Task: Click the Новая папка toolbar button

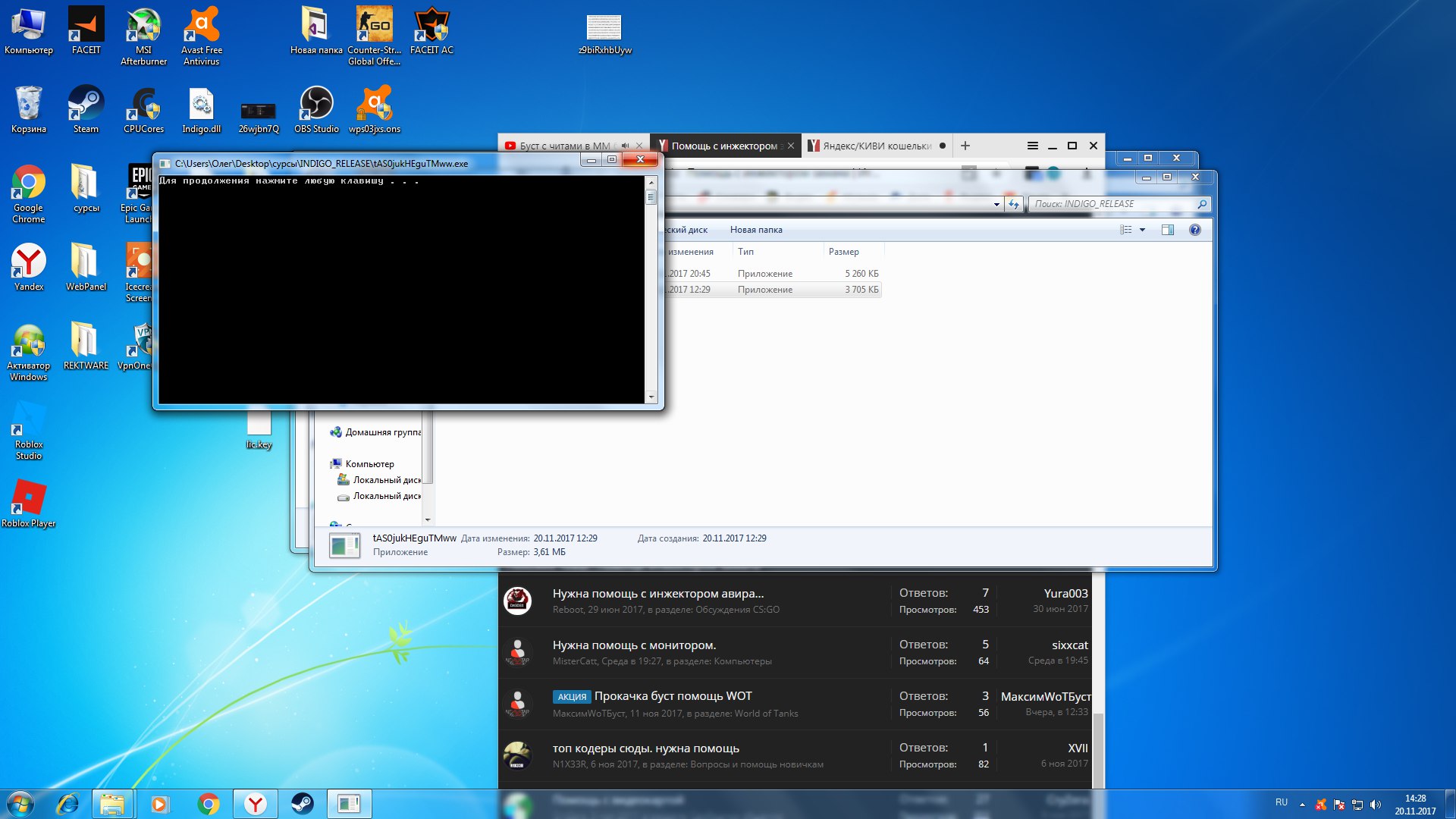Action: [x=755, y=230]
